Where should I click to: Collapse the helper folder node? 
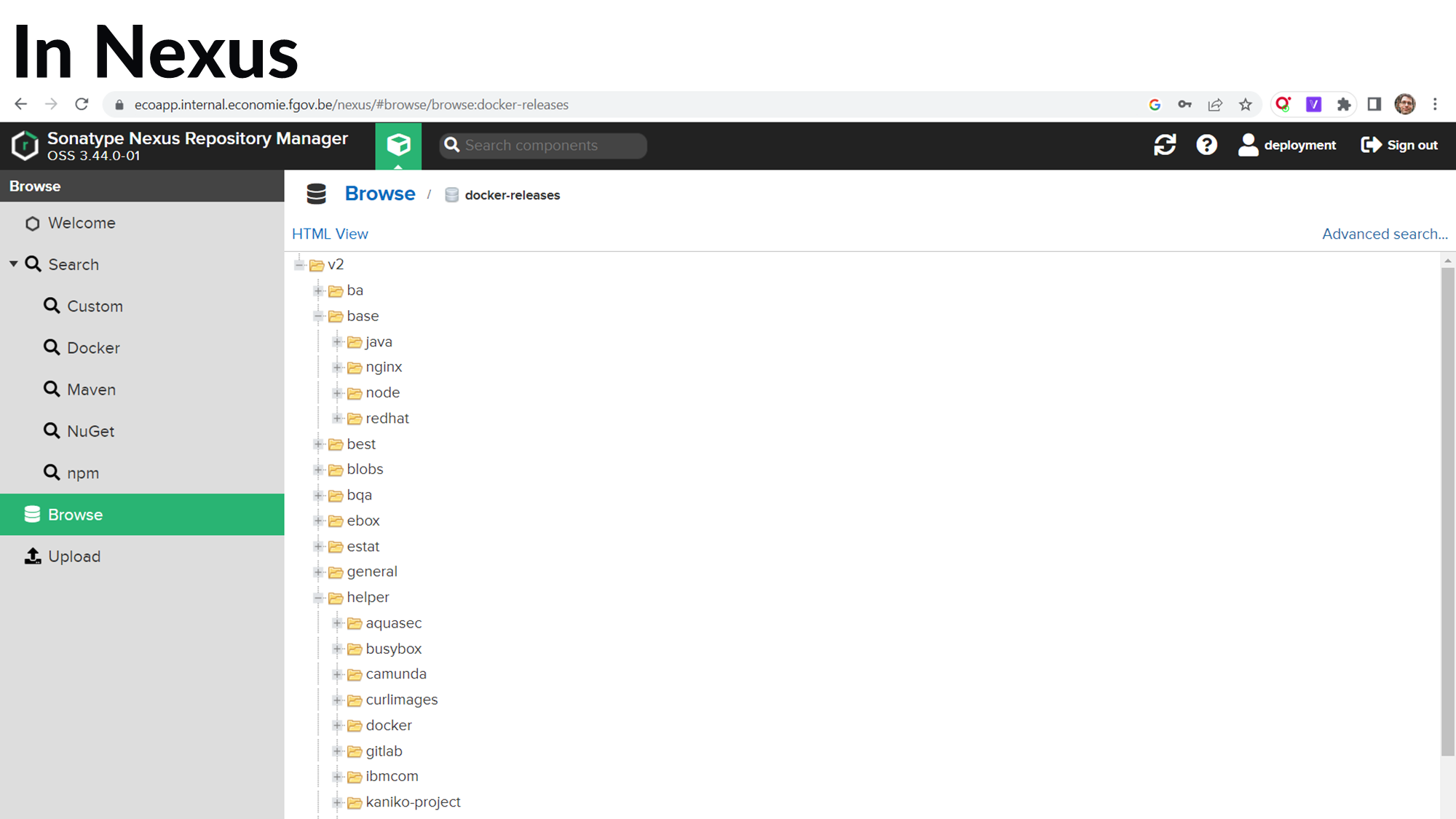coord(318,598)
